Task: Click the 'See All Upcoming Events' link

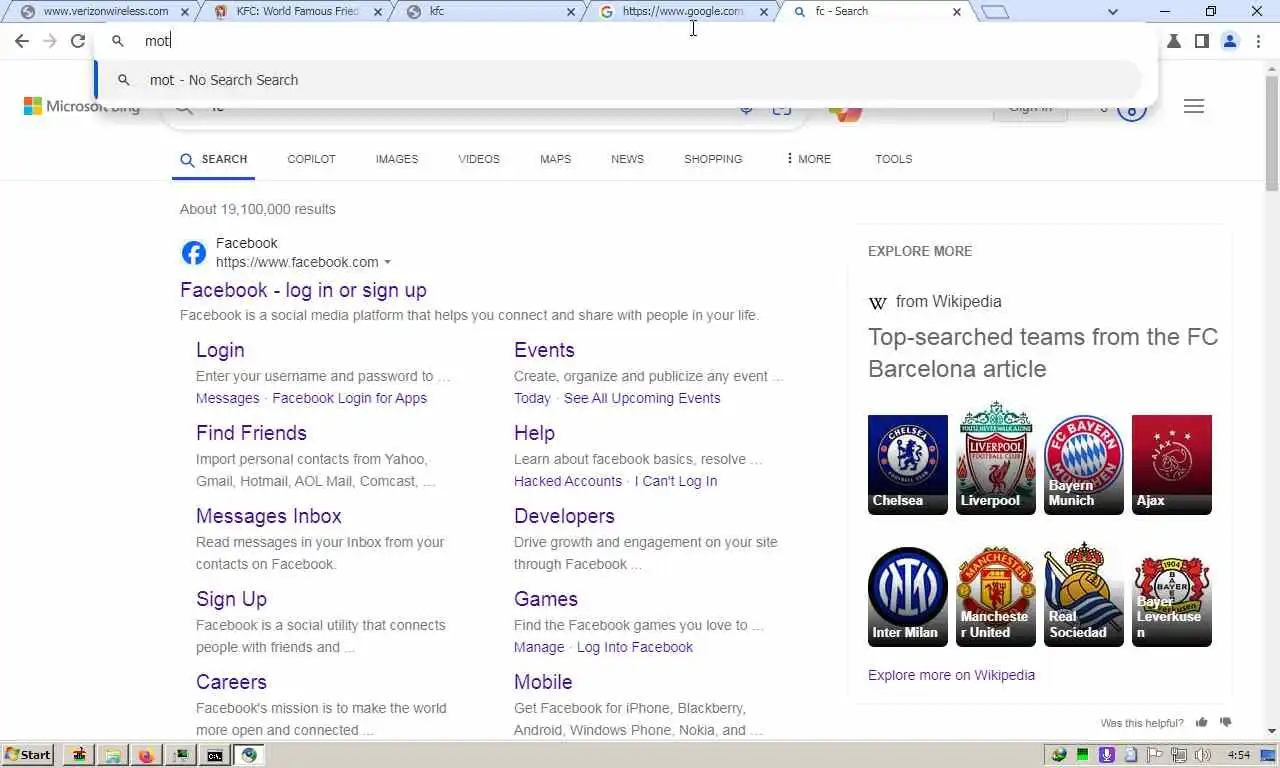Action: point(642,398)
